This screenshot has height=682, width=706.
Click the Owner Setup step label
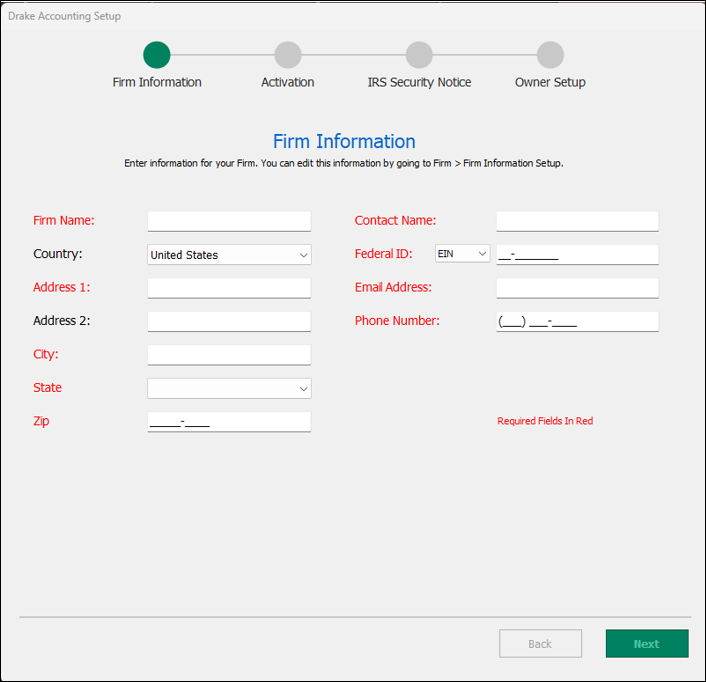click(x=550, y=82)
